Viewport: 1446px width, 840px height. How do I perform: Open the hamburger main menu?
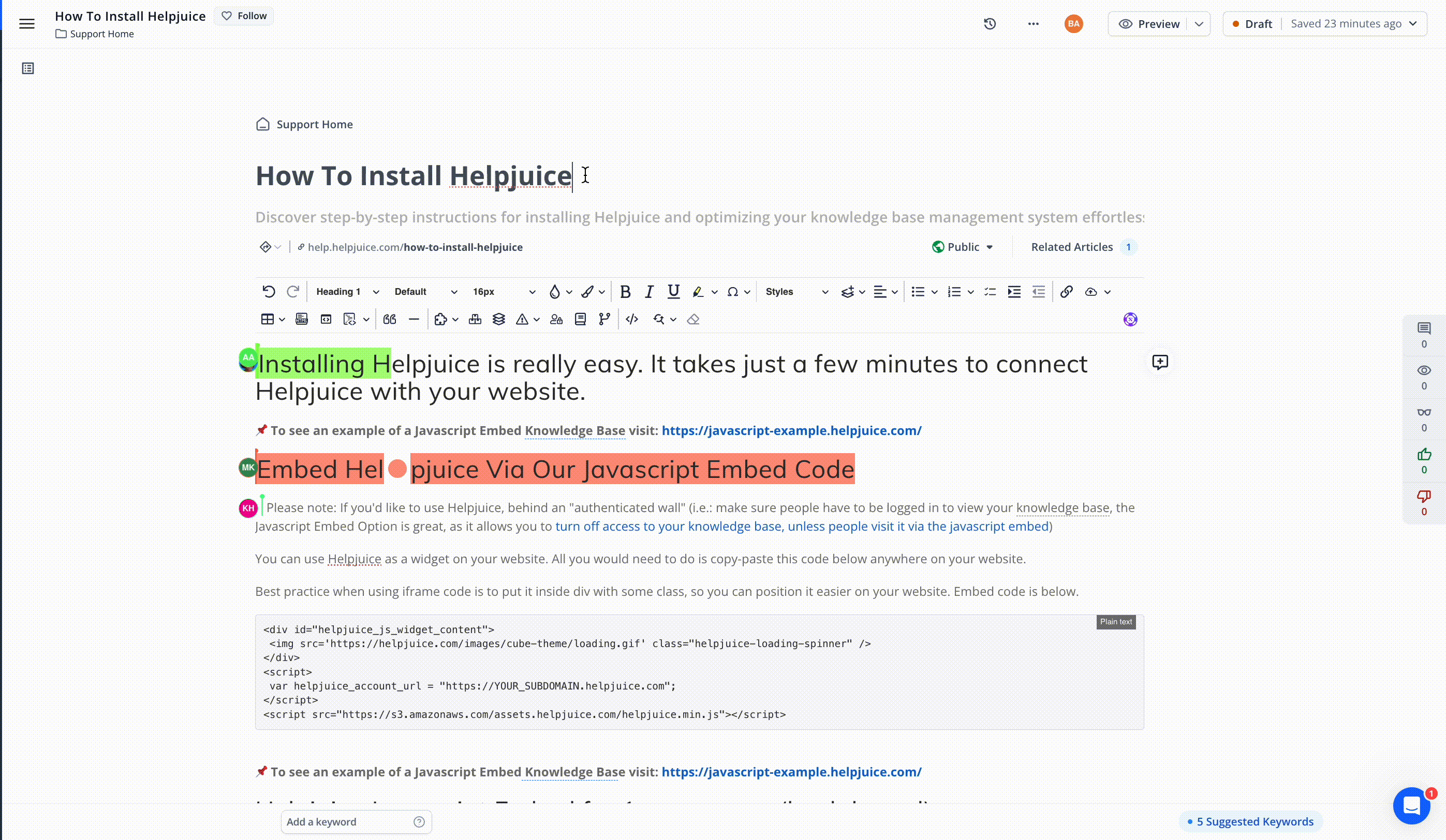click(x=26, y=23)
